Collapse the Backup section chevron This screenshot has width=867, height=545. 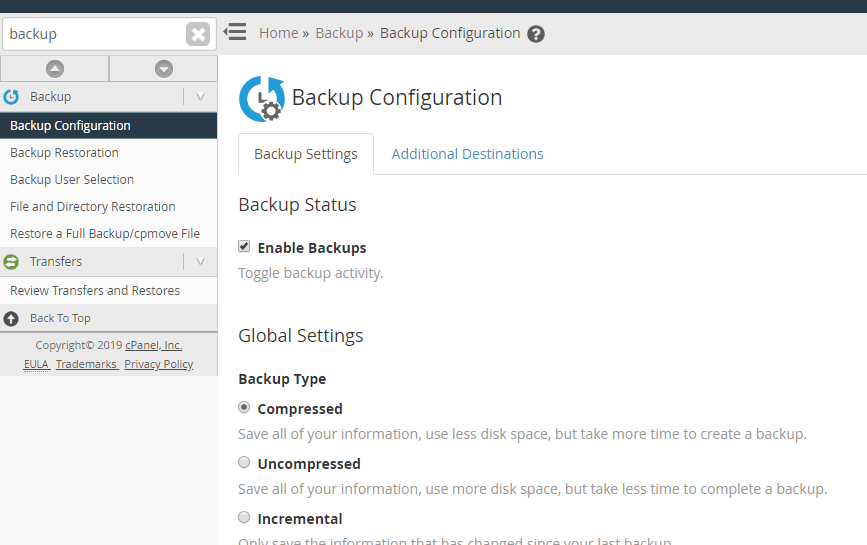(200, 97)
